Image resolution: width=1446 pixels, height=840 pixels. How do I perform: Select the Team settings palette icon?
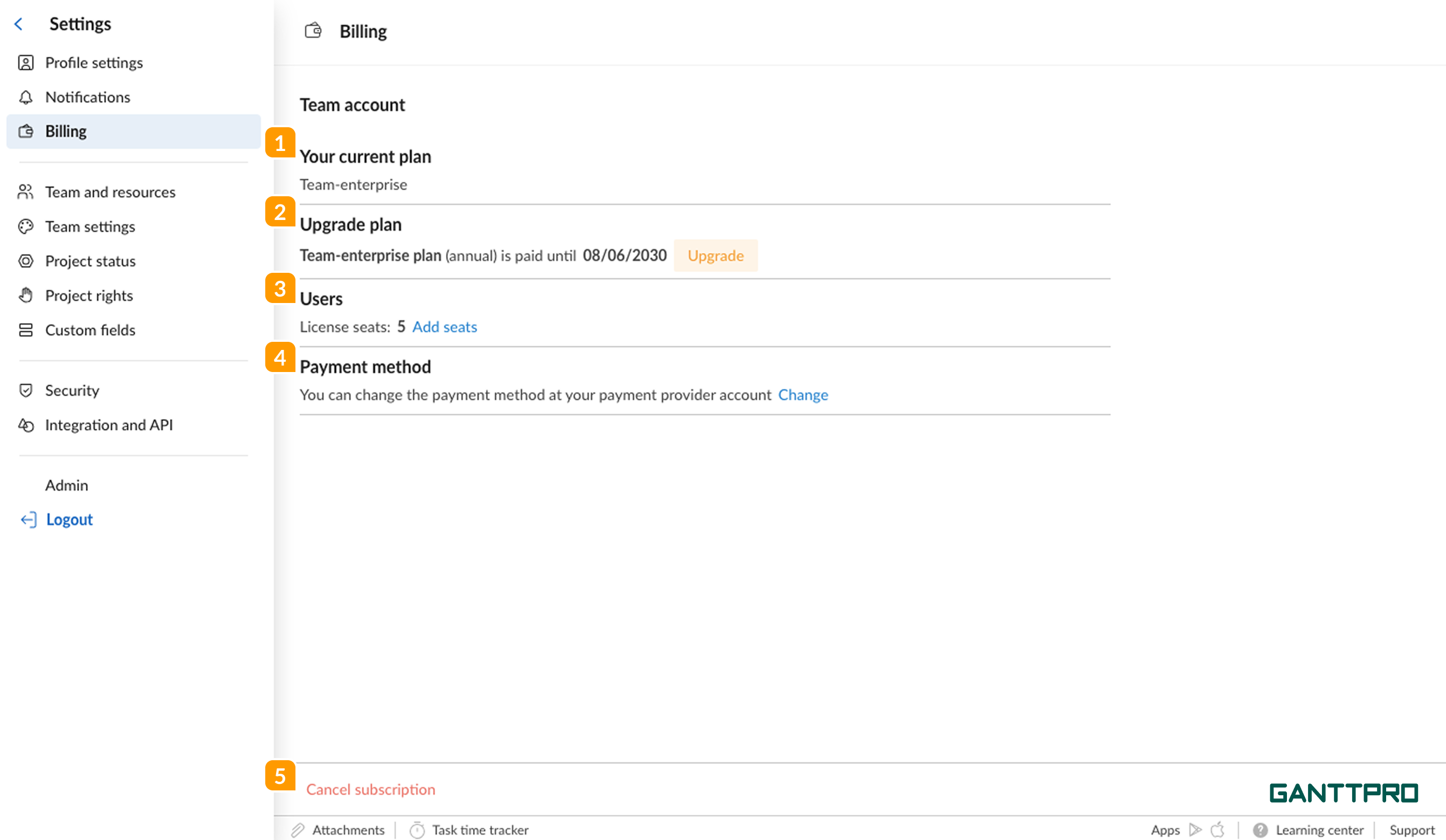pos(26,226)
